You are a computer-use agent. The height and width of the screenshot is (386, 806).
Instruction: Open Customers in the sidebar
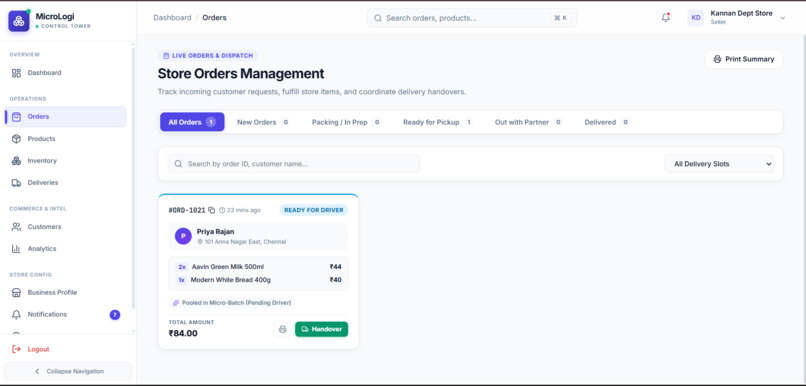coord(65,227)
